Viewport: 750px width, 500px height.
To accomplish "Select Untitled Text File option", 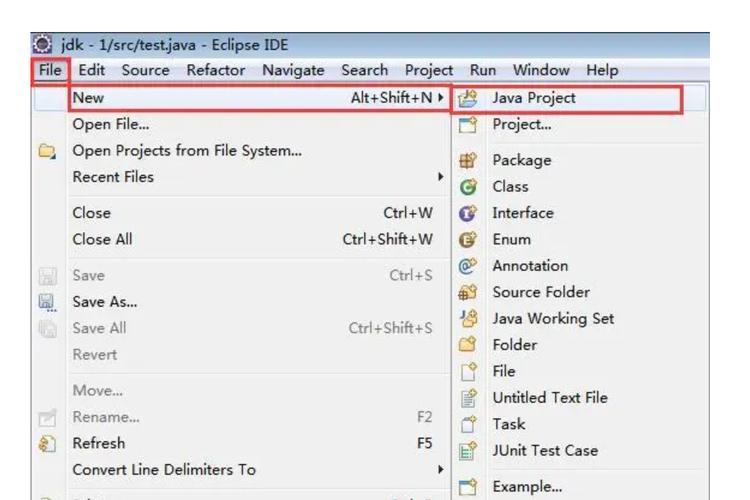I will 549,397.
